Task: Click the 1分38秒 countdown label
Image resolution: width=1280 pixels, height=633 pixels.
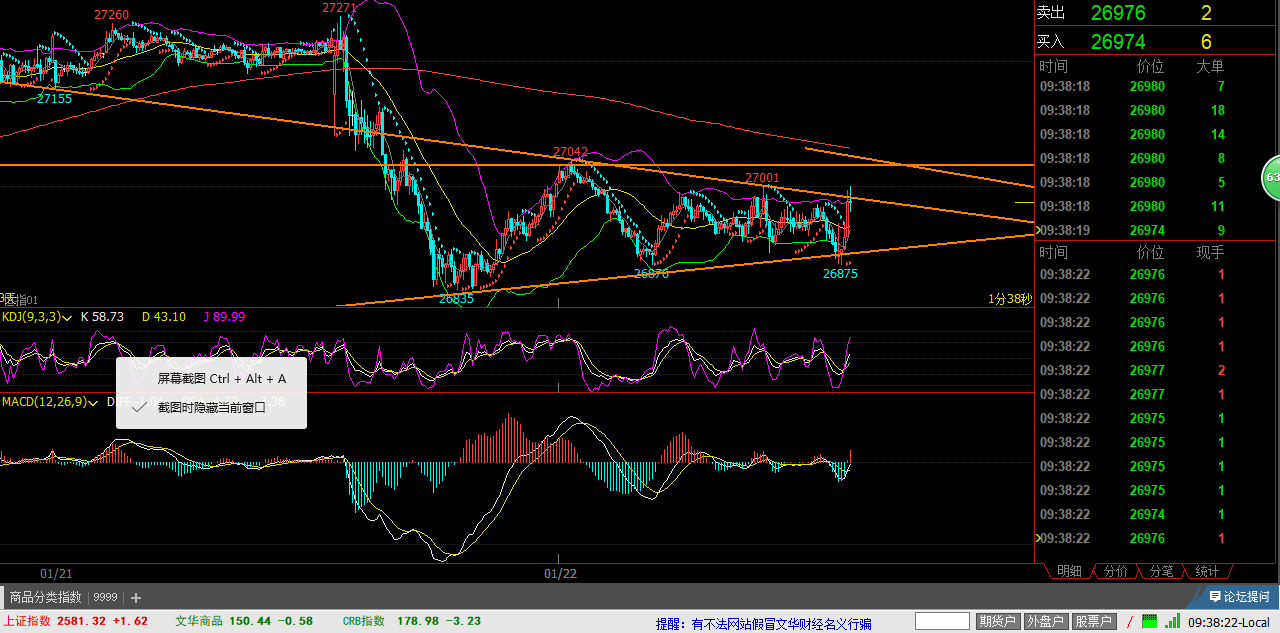Action: click(1009, 298)
